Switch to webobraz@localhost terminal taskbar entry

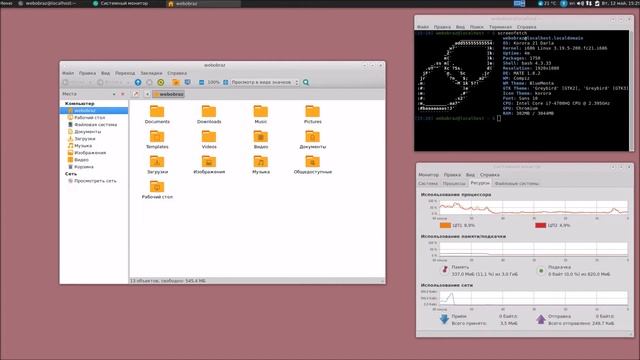[48, 3]
